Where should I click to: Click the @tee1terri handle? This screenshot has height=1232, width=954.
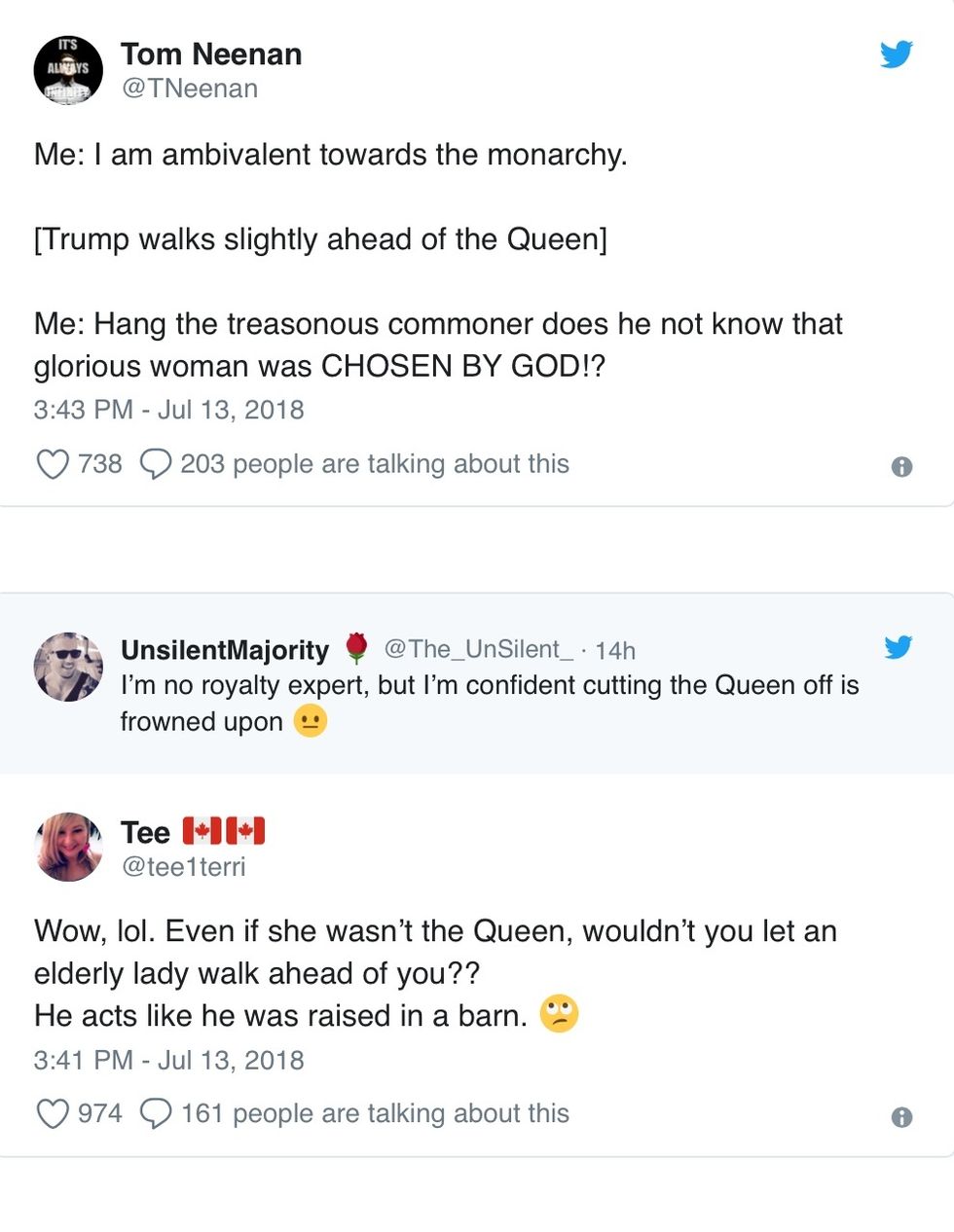coord(183,867)
